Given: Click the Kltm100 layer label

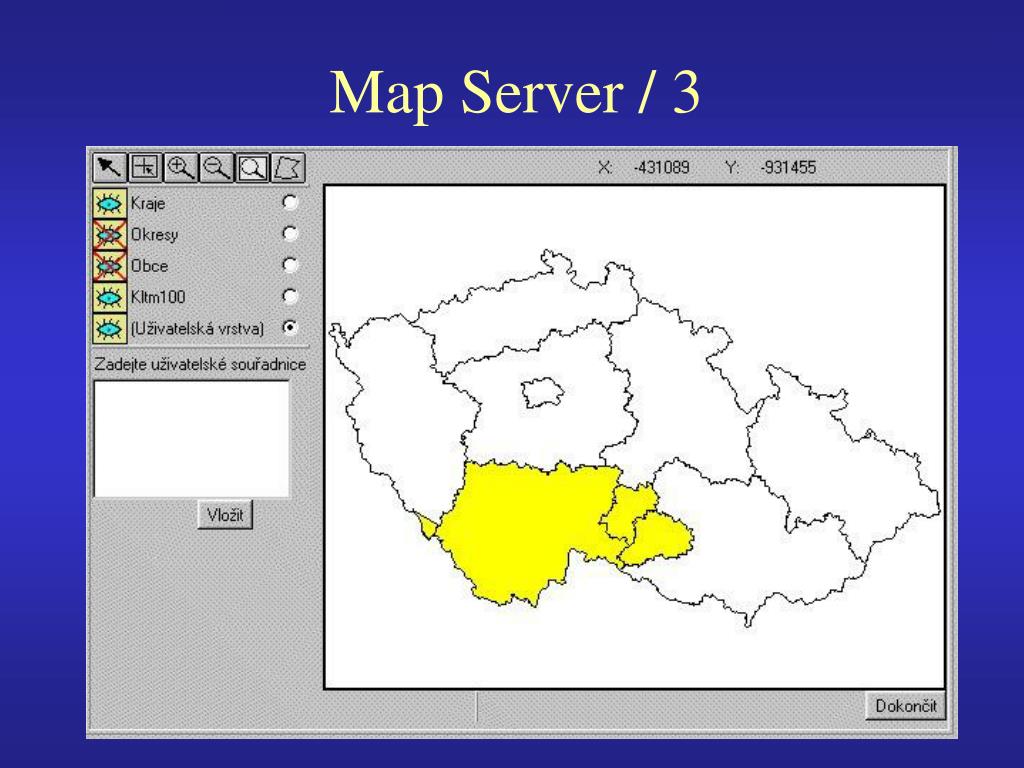Looking at the screenshot, I should (158, 297).
